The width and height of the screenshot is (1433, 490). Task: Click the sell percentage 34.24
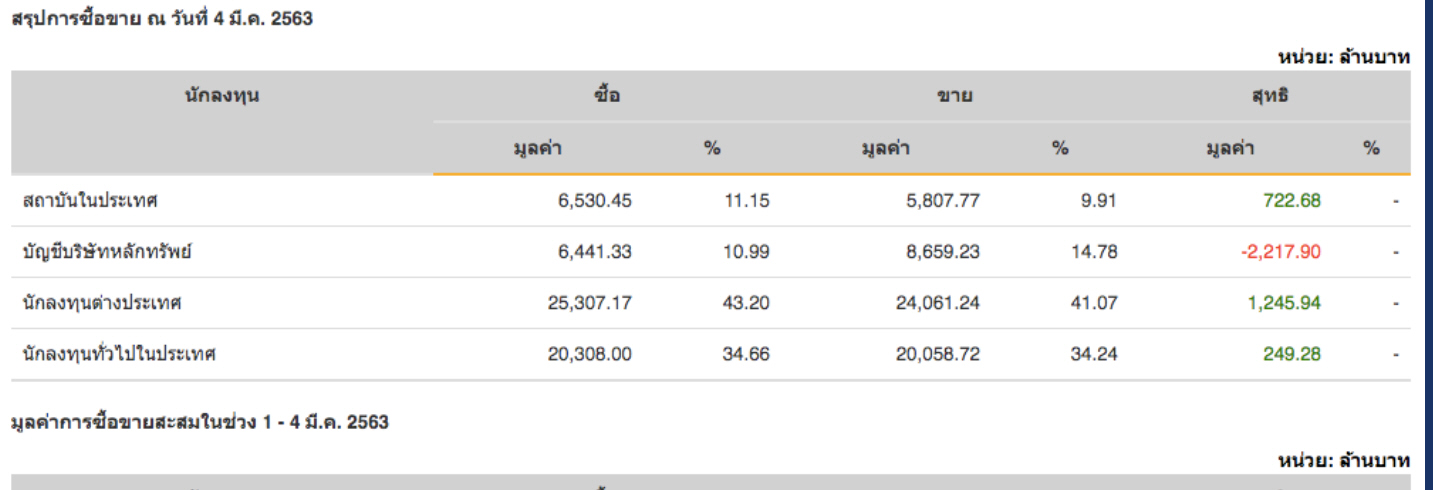pos(1094,354)
